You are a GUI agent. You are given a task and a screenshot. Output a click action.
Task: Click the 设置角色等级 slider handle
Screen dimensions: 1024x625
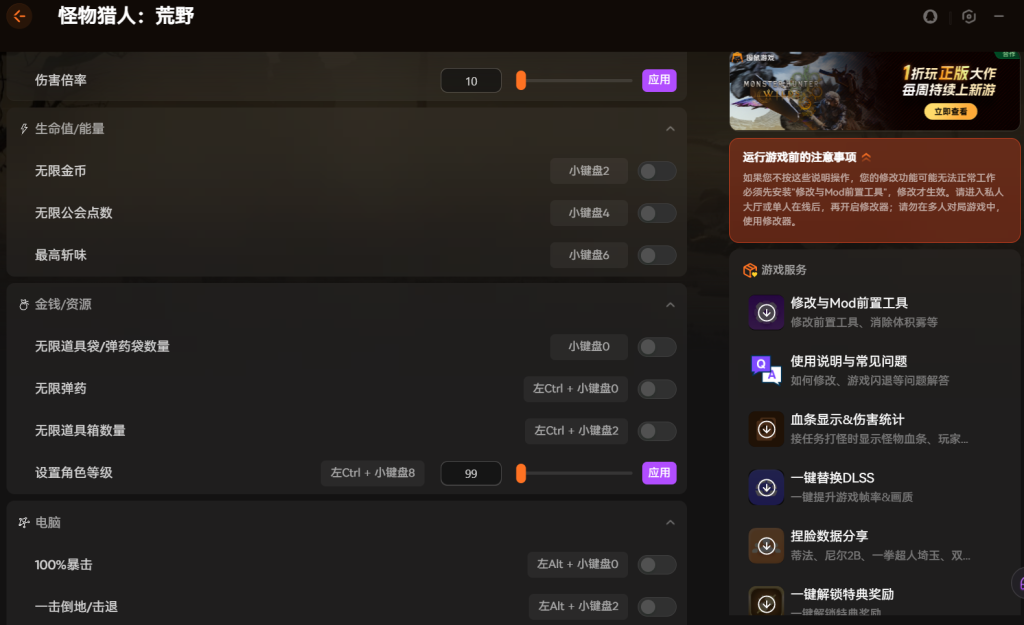point(521,473)
